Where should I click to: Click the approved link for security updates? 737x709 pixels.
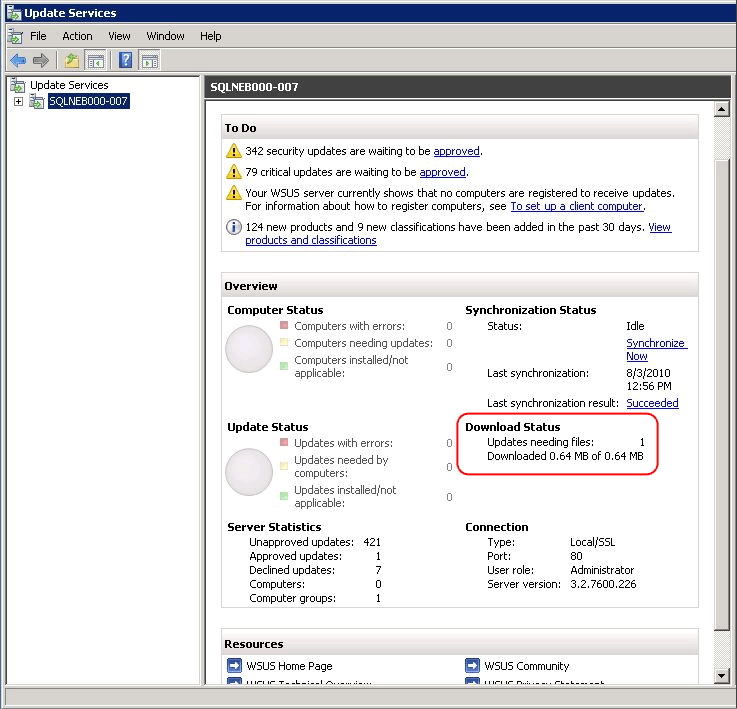(x=456, y=151)
